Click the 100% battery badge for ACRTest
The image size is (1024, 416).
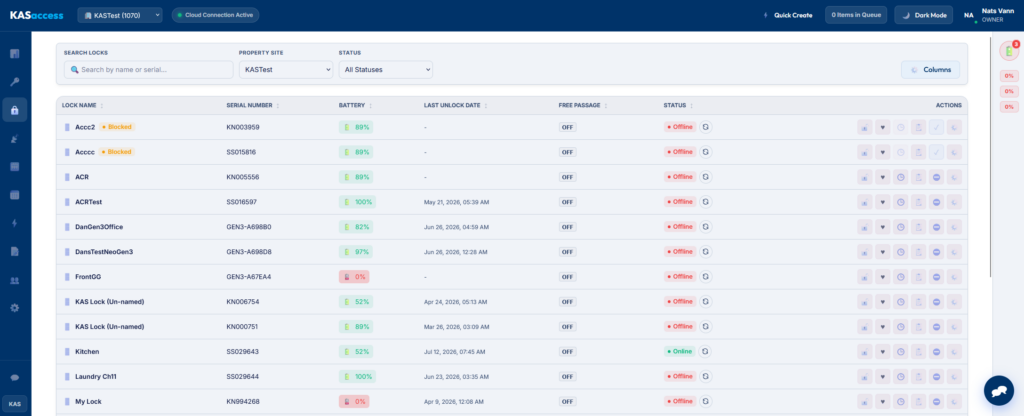357,202
